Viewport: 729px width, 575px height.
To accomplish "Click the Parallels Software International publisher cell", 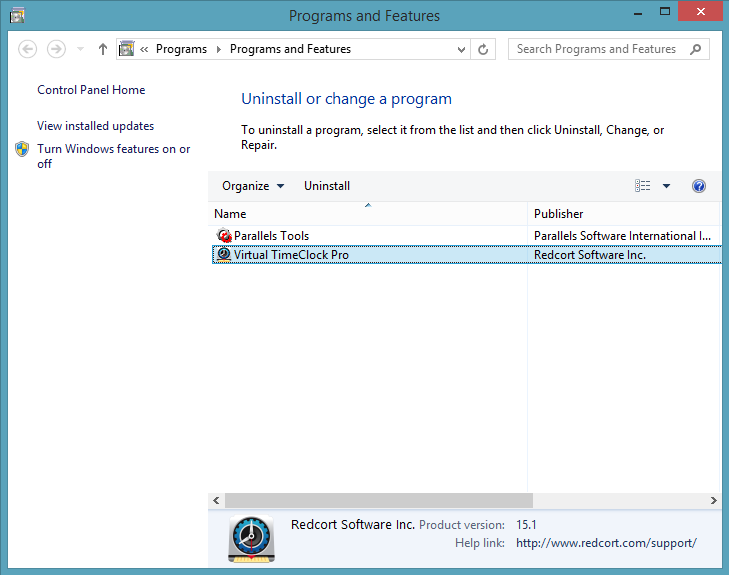I will [x=622, y=236].
